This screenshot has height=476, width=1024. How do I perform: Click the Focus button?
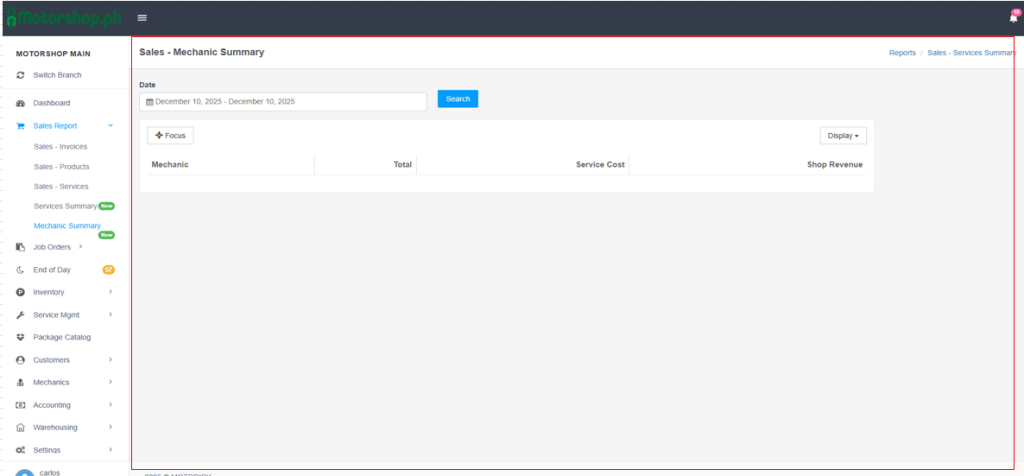[170, 135]
